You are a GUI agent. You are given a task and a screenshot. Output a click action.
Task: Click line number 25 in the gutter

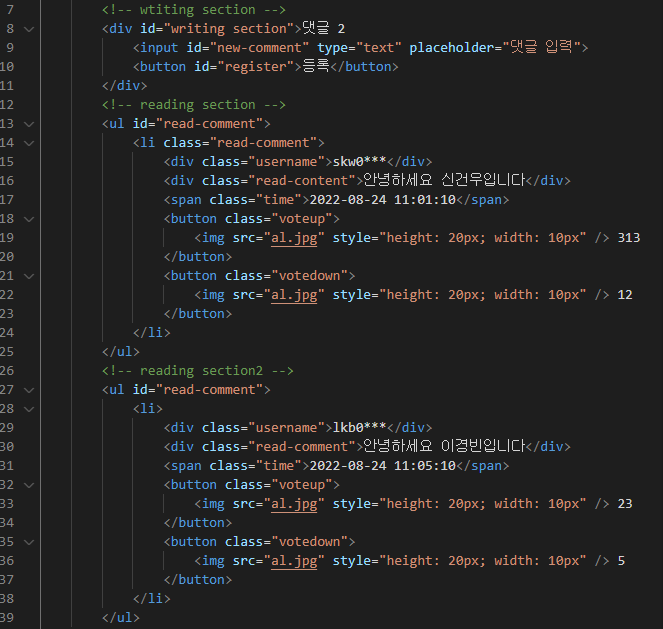(7, 352)
